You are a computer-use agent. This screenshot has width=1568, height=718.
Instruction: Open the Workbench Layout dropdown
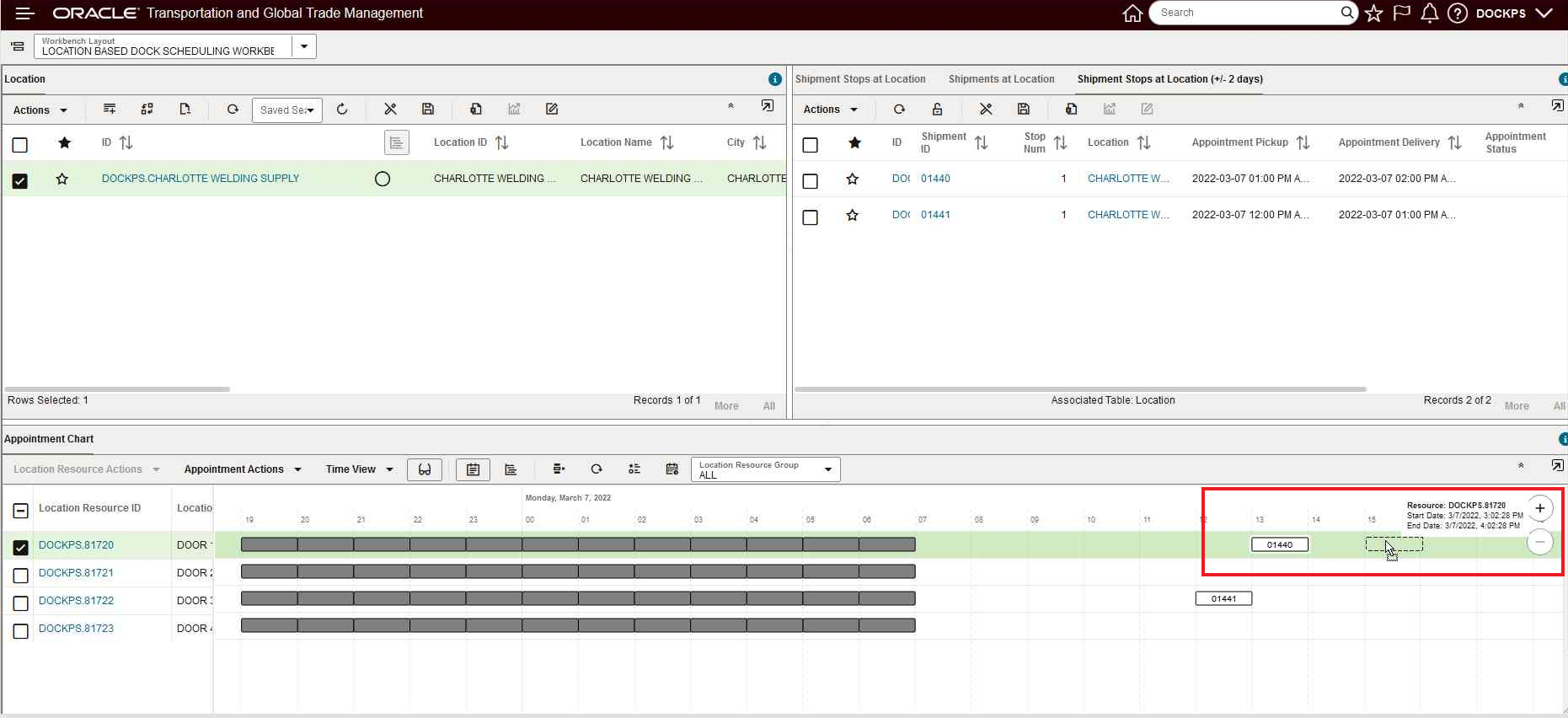pos(304,46)
